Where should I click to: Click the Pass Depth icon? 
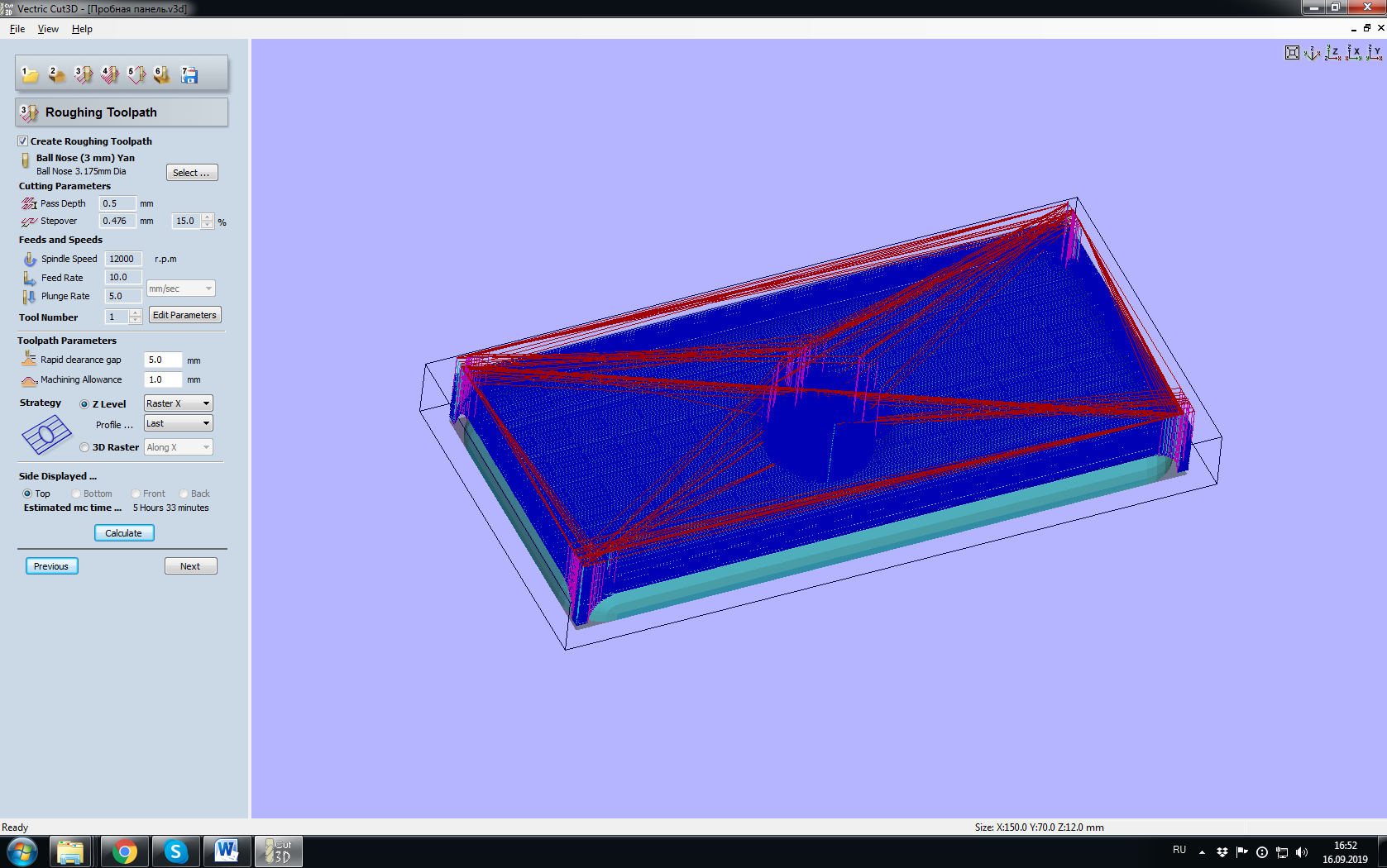coord(29,203)
